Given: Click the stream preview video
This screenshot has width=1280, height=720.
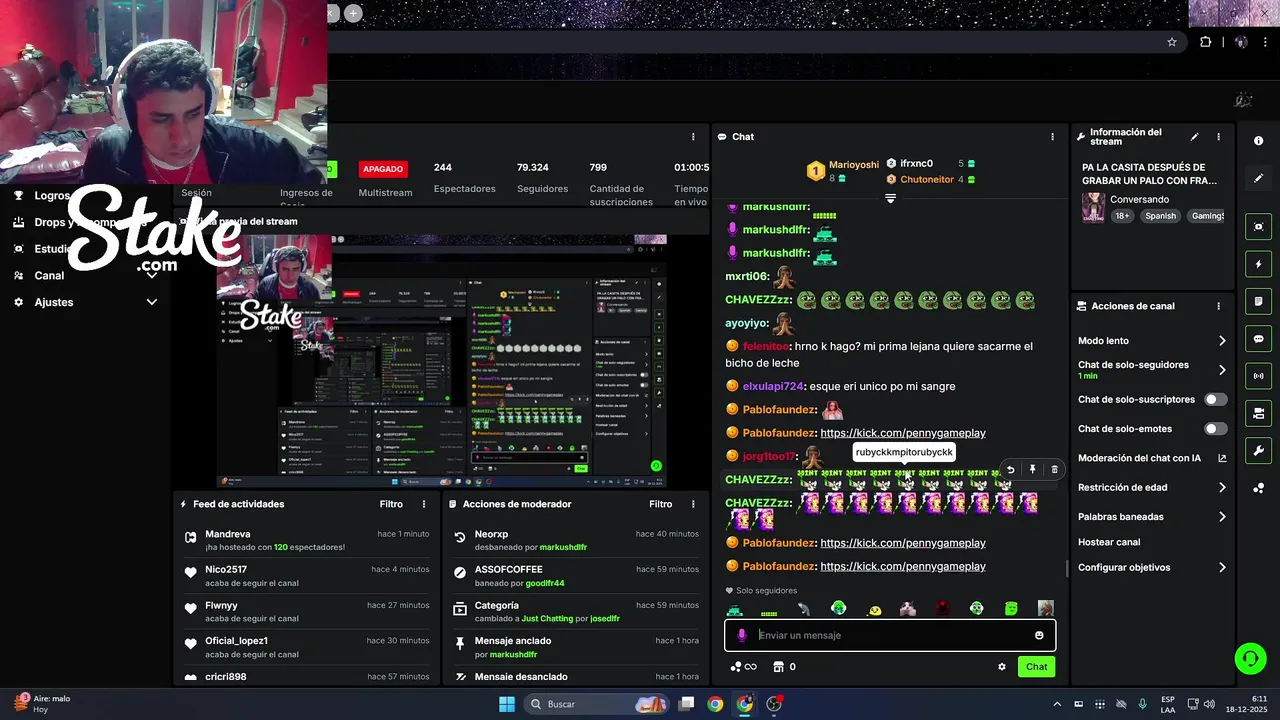Looking at the screenshot, I should pyautogui.click(x=441, y=361).
